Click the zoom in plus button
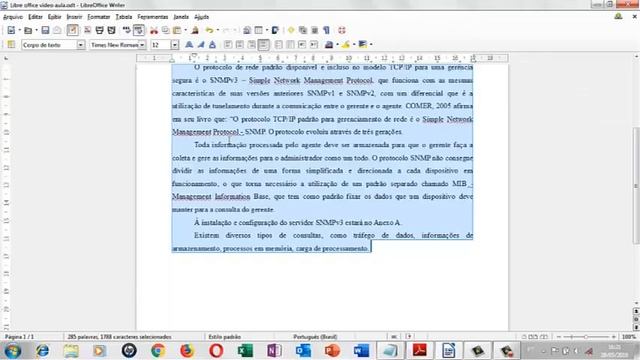The height and width of the screenshot is (360, 640). (613, 337)
